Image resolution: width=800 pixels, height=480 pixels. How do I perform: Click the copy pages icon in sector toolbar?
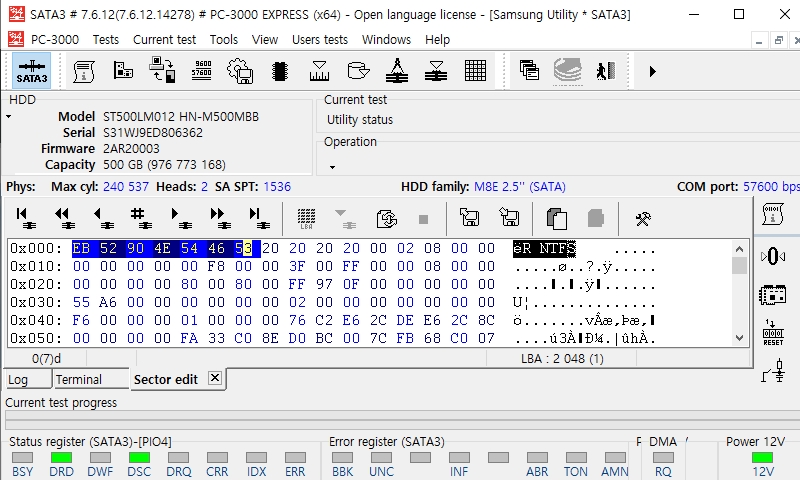tap(557, 219)
